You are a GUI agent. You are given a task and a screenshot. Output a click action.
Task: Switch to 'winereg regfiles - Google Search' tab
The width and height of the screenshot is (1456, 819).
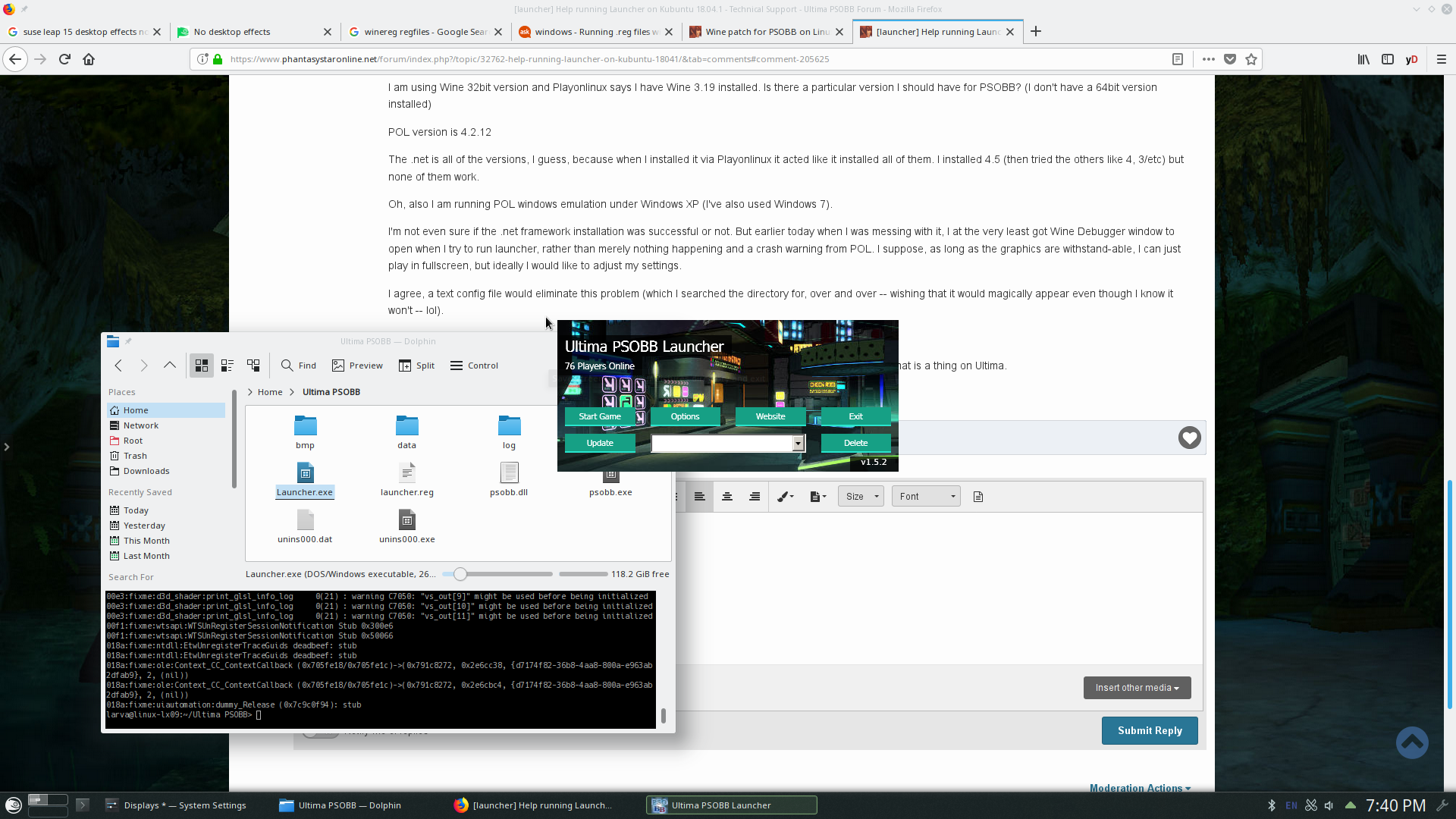tap(425, 32)
